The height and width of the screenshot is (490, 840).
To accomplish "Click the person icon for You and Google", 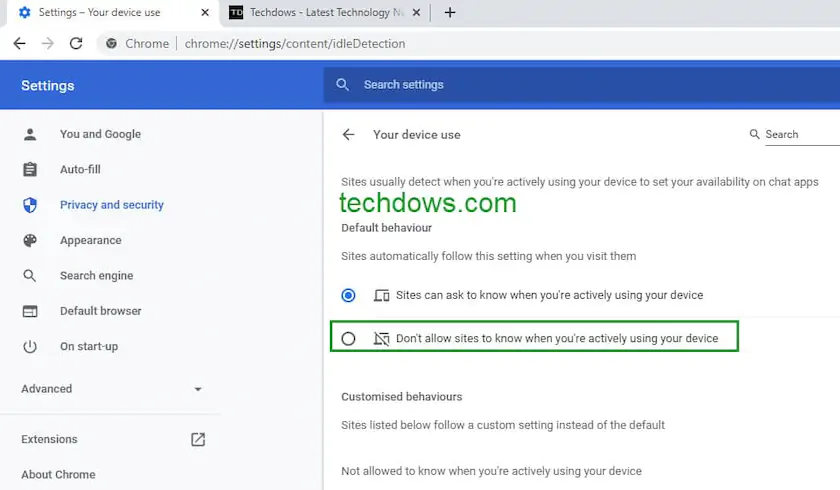I will [30, 134].
